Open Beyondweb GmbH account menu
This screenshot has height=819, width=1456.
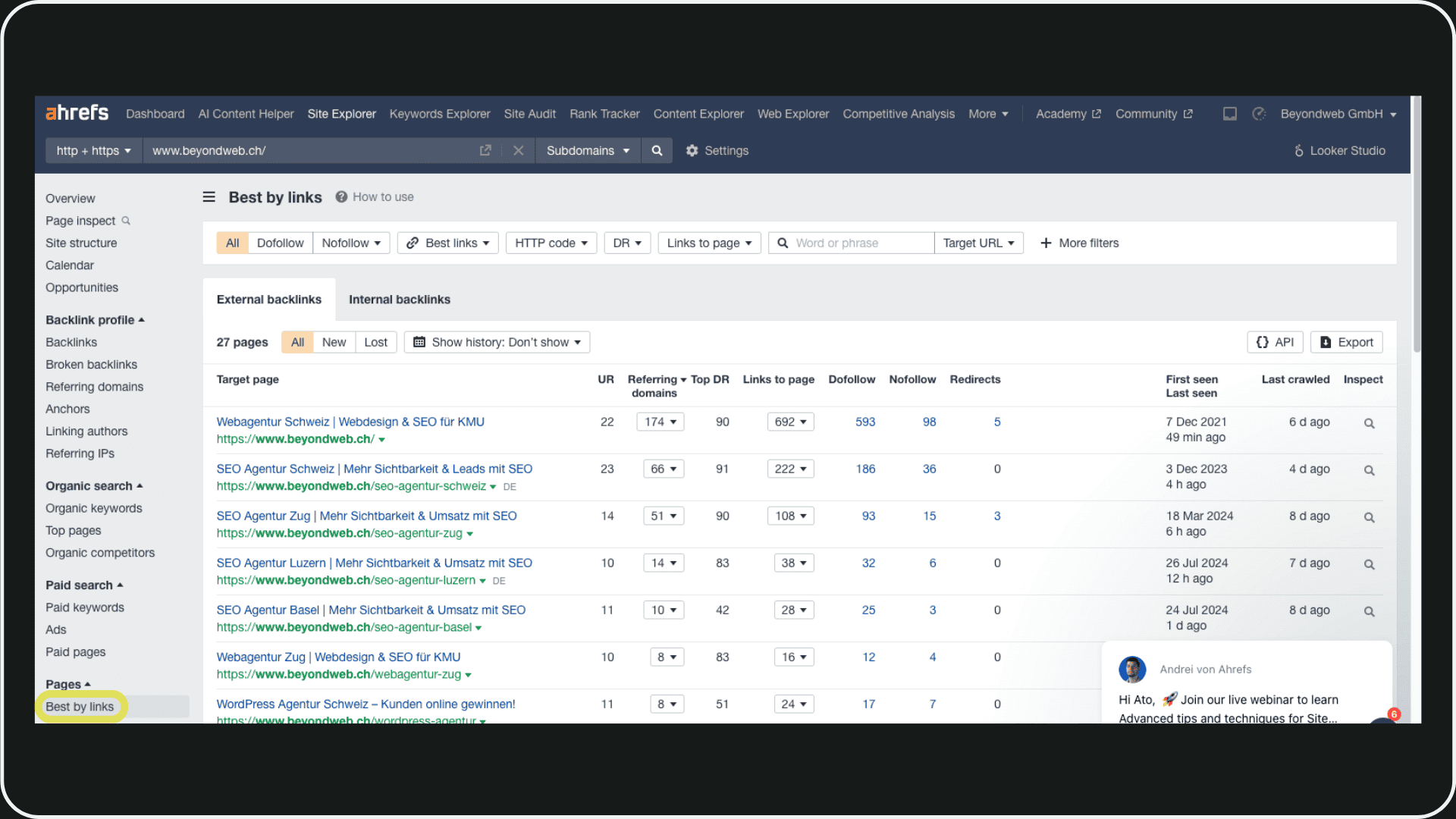tap(1338, 114)
